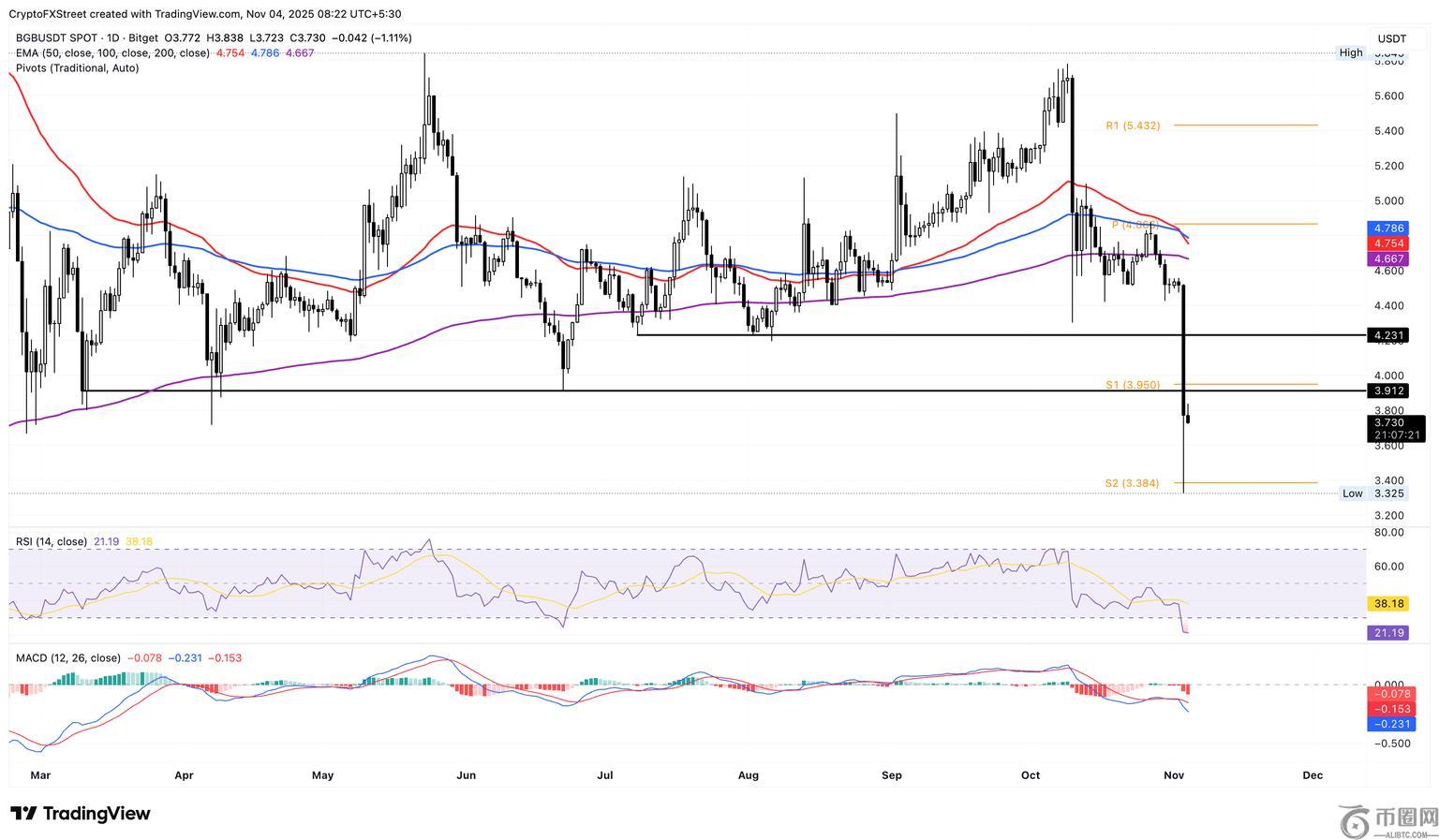Click the High price marker label
The height and width of the screenshot is (840, 1439).
tap(1350, 53)
